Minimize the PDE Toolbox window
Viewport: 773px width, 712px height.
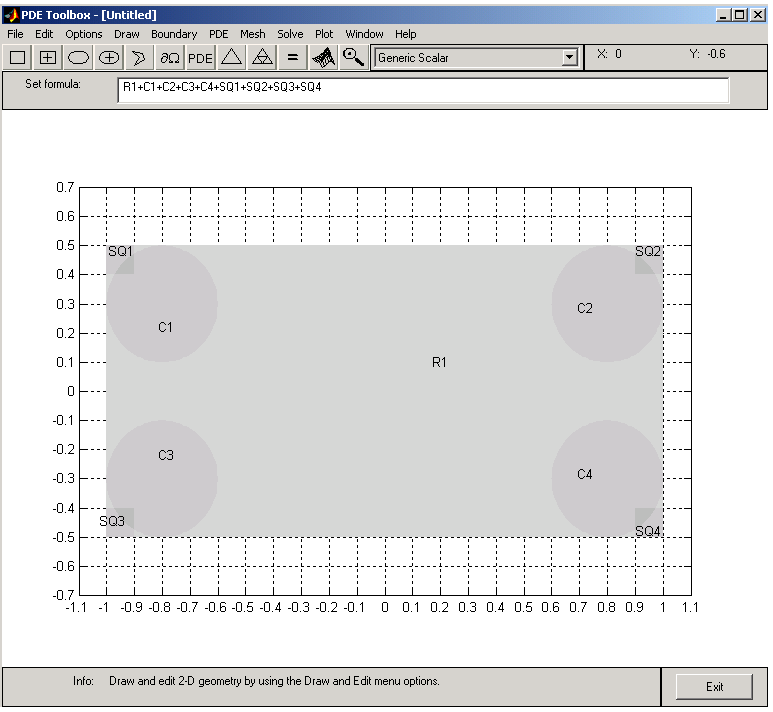click(x=723, y=15)
